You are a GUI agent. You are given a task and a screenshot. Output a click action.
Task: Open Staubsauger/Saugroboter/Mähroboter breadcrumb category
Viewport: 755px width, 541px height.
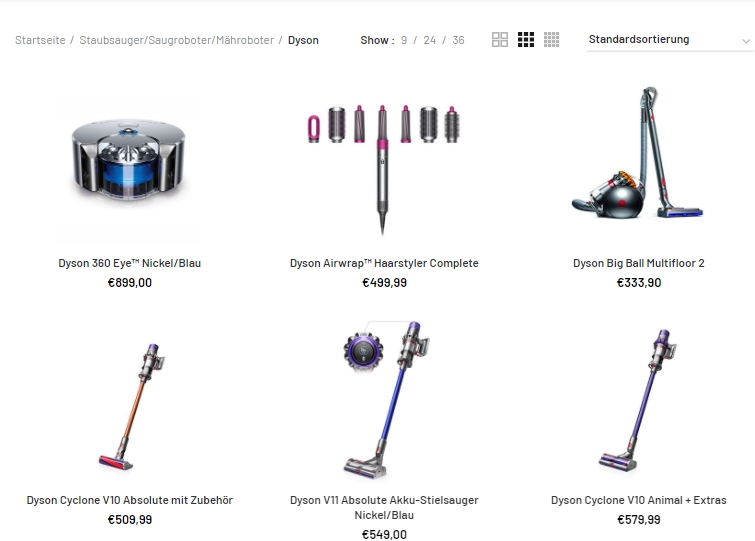coord(176,40)
